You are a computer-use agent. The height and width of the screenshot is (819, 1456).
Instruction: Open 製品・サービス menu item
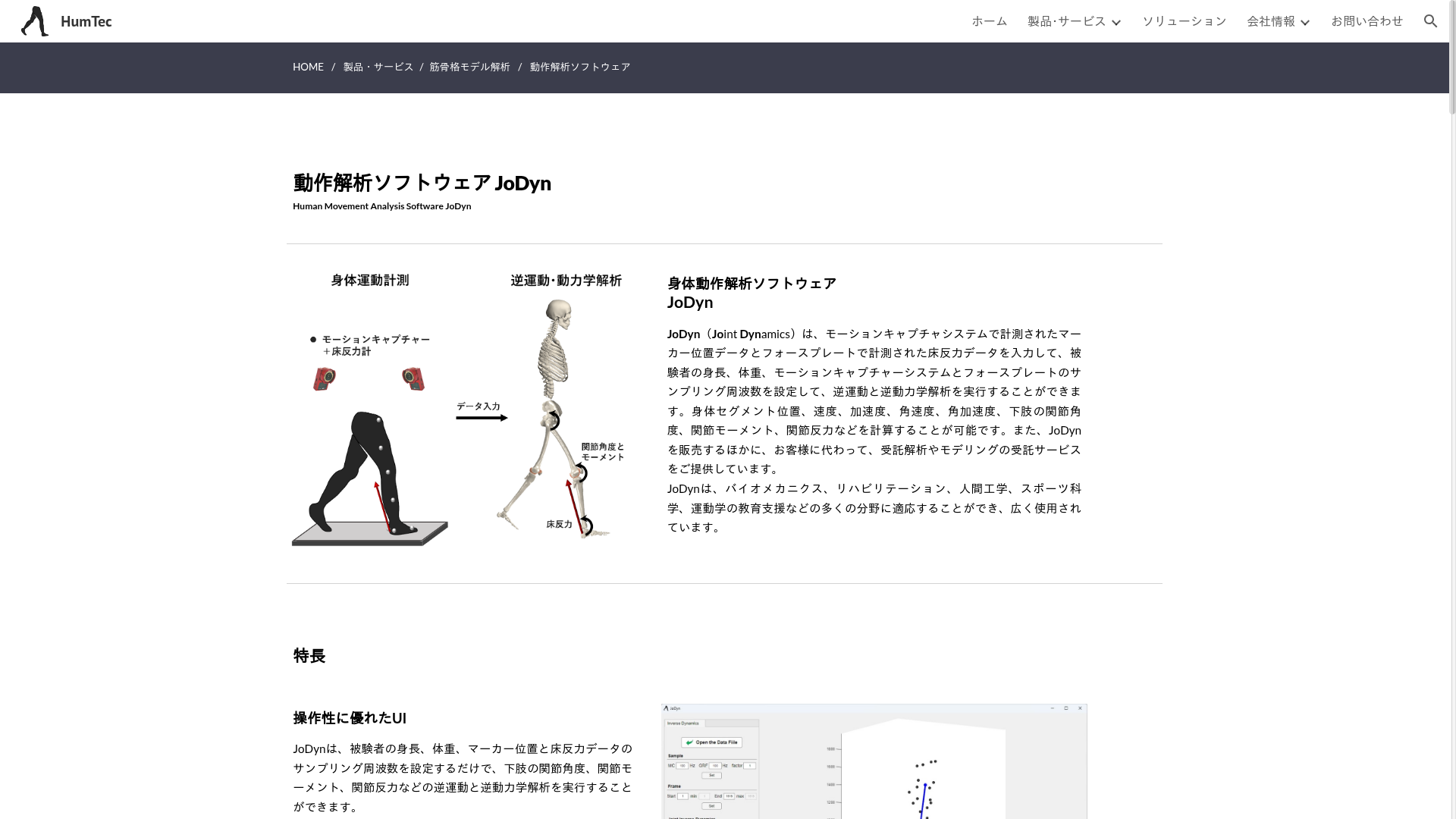(x=1067, y=21)
